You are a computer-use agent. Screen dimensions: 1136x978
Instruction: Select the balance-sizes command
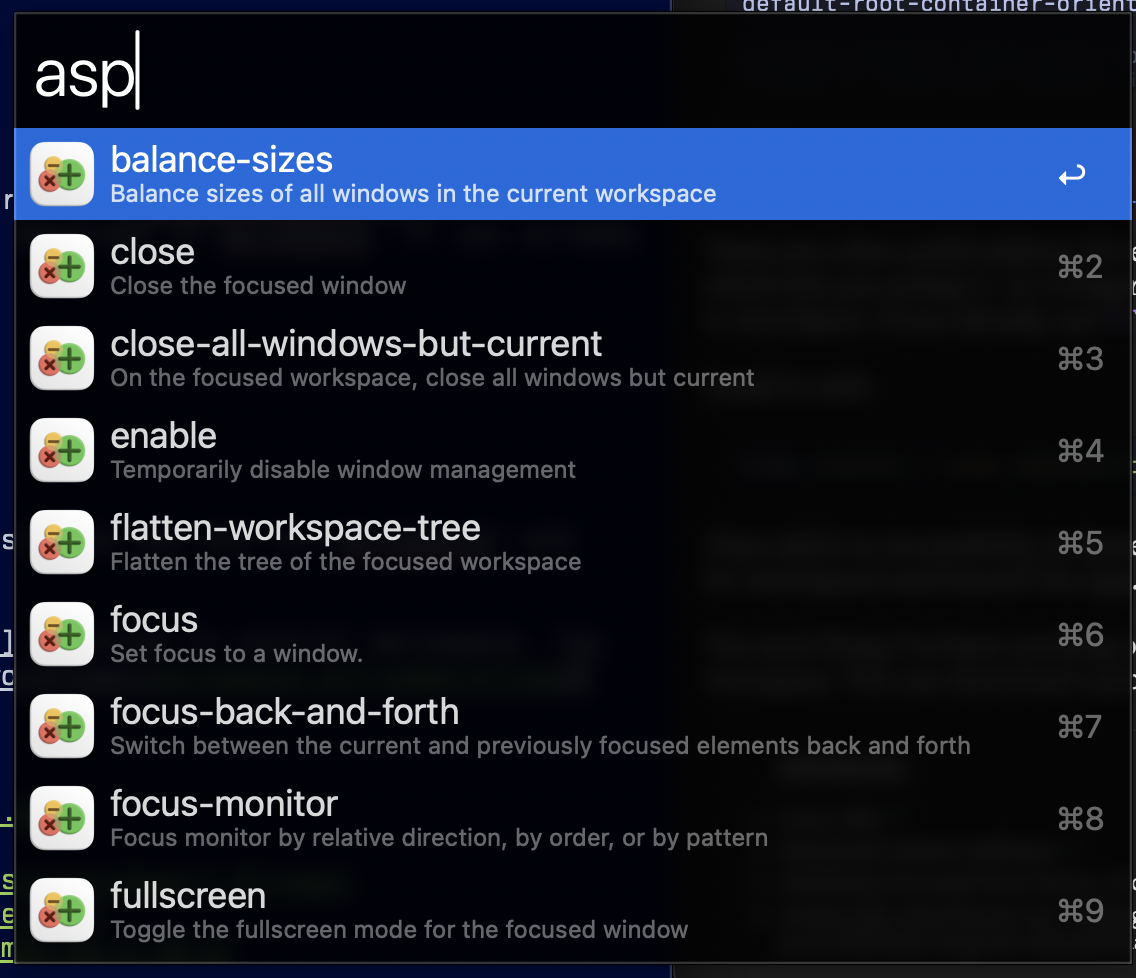222,160
